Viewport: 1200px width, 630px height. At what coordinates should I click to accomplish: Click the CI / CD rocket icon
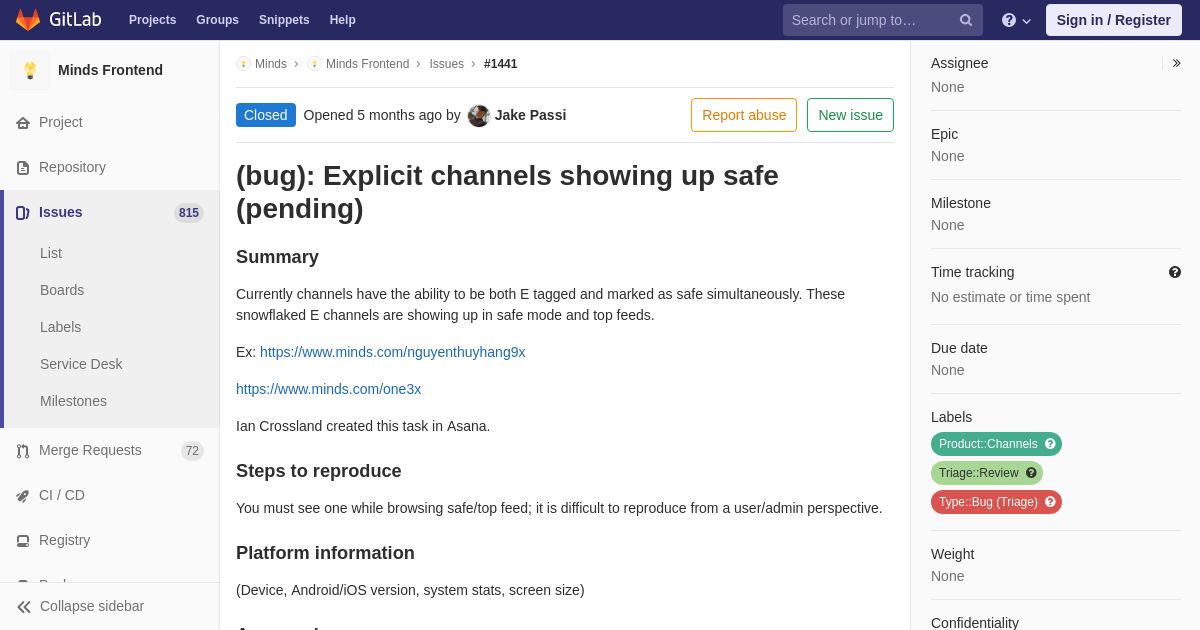coord(23,496)
